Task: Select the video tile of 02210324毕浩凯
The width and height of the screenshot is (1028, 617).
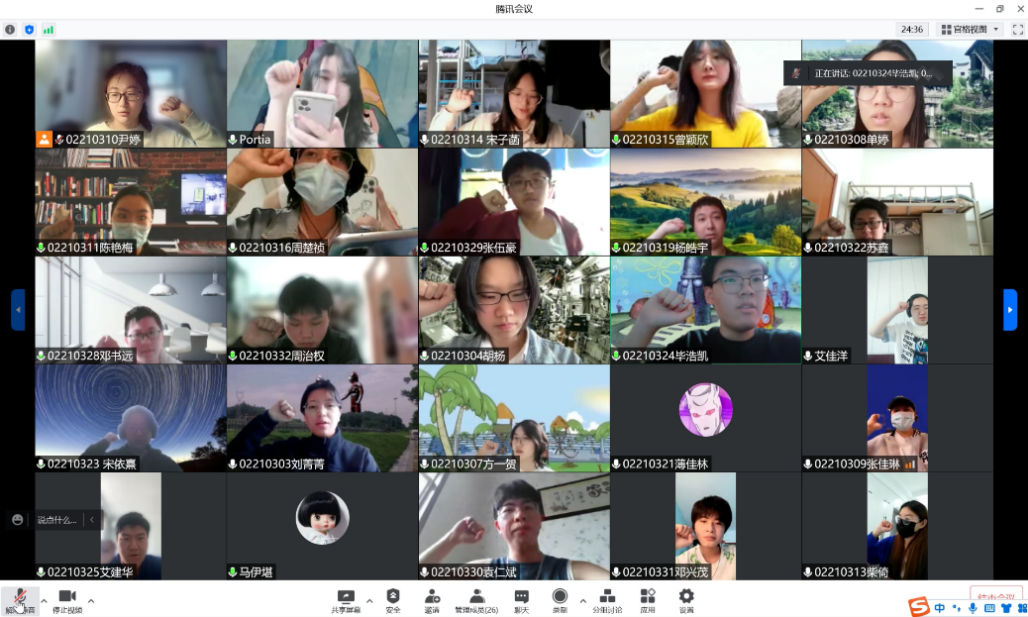Action: click(705, 309)
